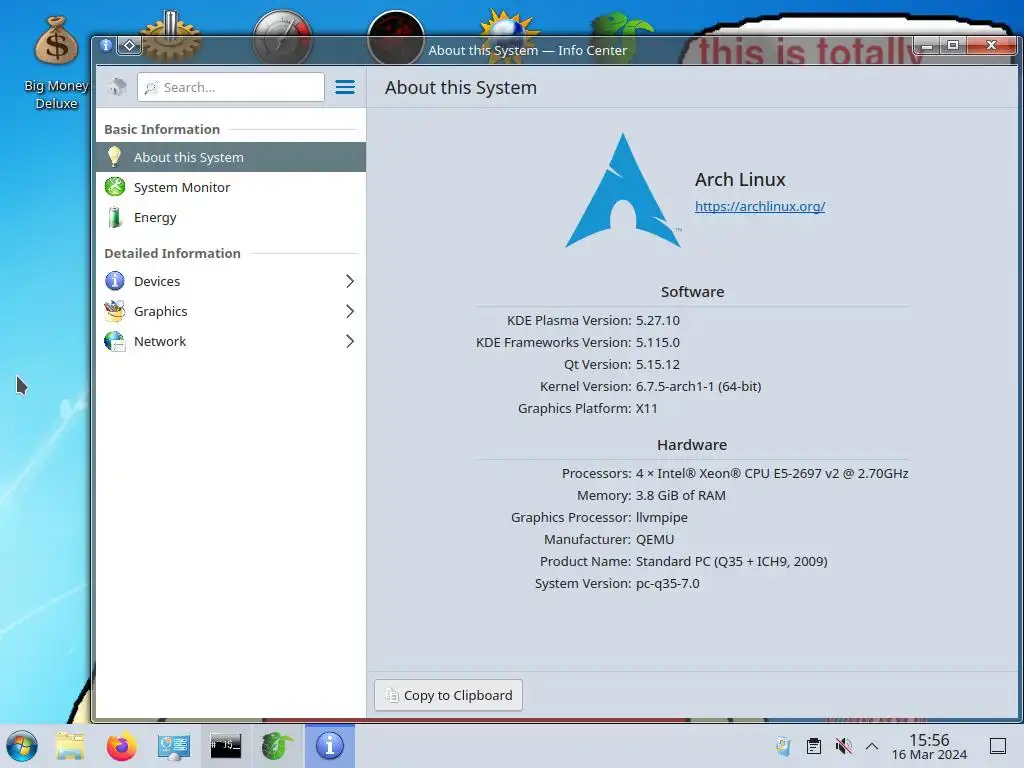
Task: Open the Big Money Deluxe desktop icon
Action: click(x=56, y=63)
